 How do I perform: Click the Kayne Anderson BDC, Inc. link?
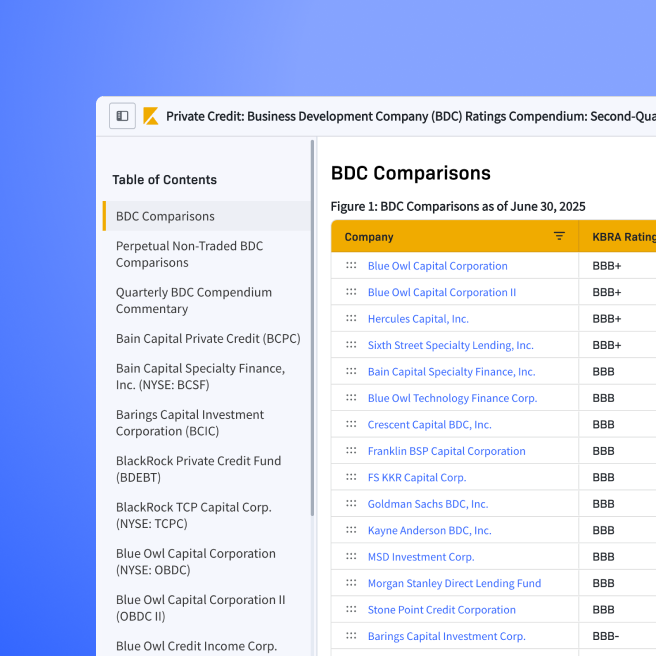(x=430, y=530)
